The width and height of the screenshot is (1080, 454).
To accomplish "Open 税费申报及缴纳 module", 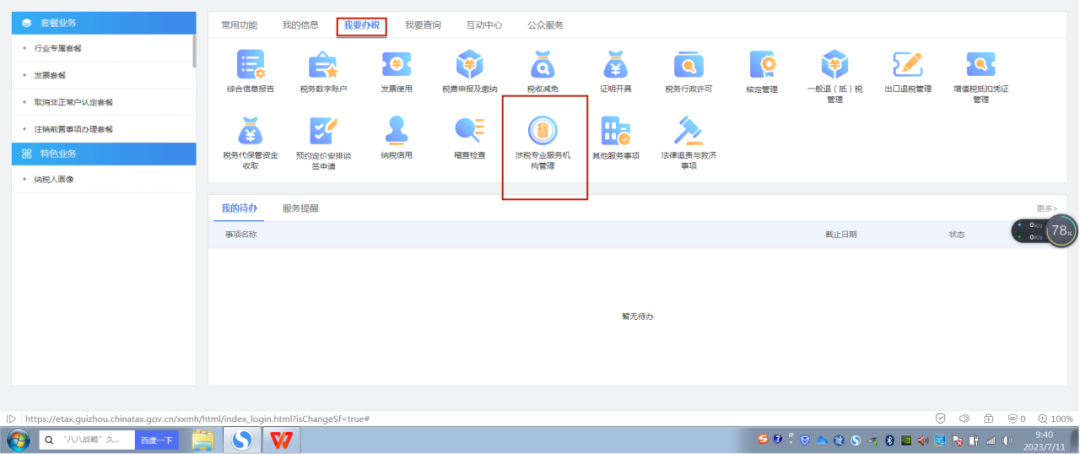I will coord(469,65).
